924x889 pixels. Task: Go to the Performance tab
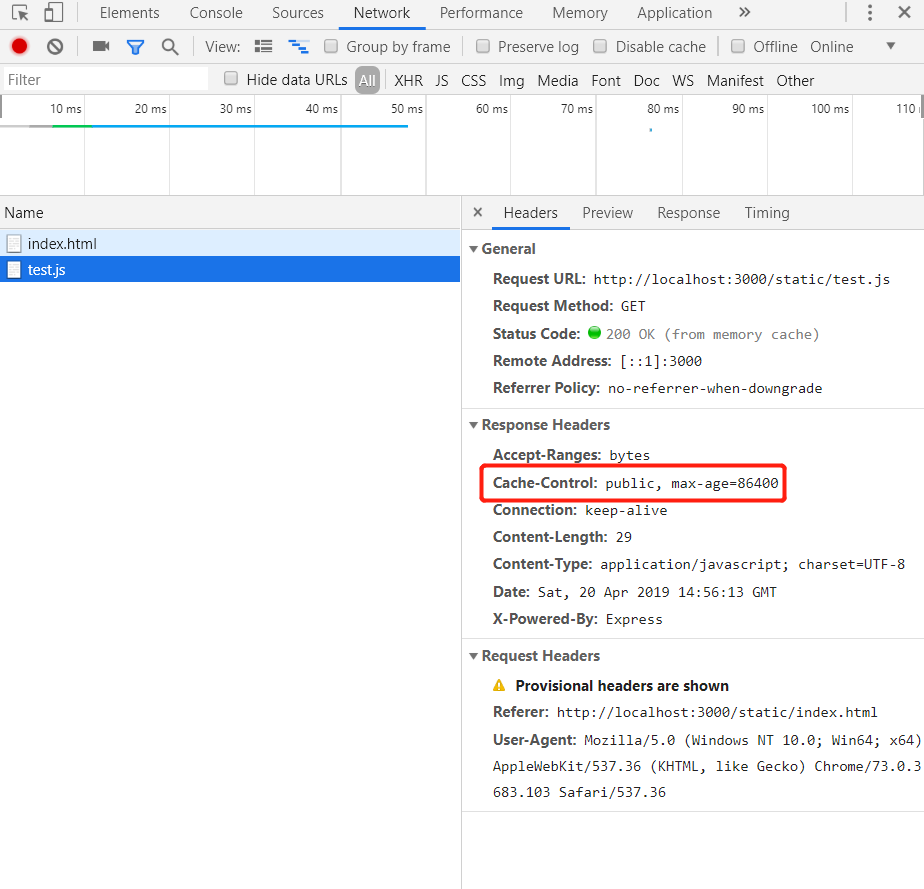(481, 13)
